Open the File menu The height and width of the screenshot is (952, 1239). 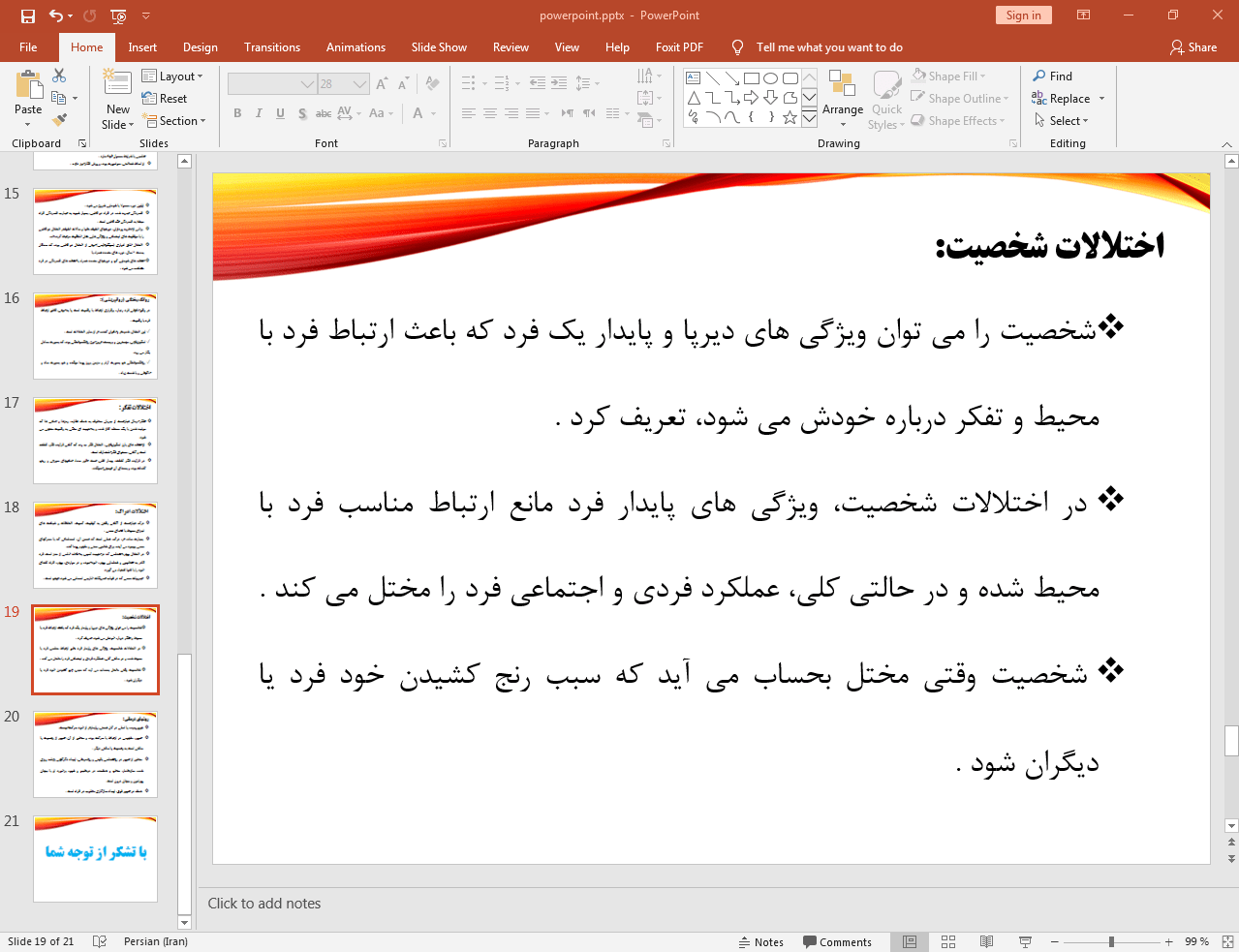point(28,47)
